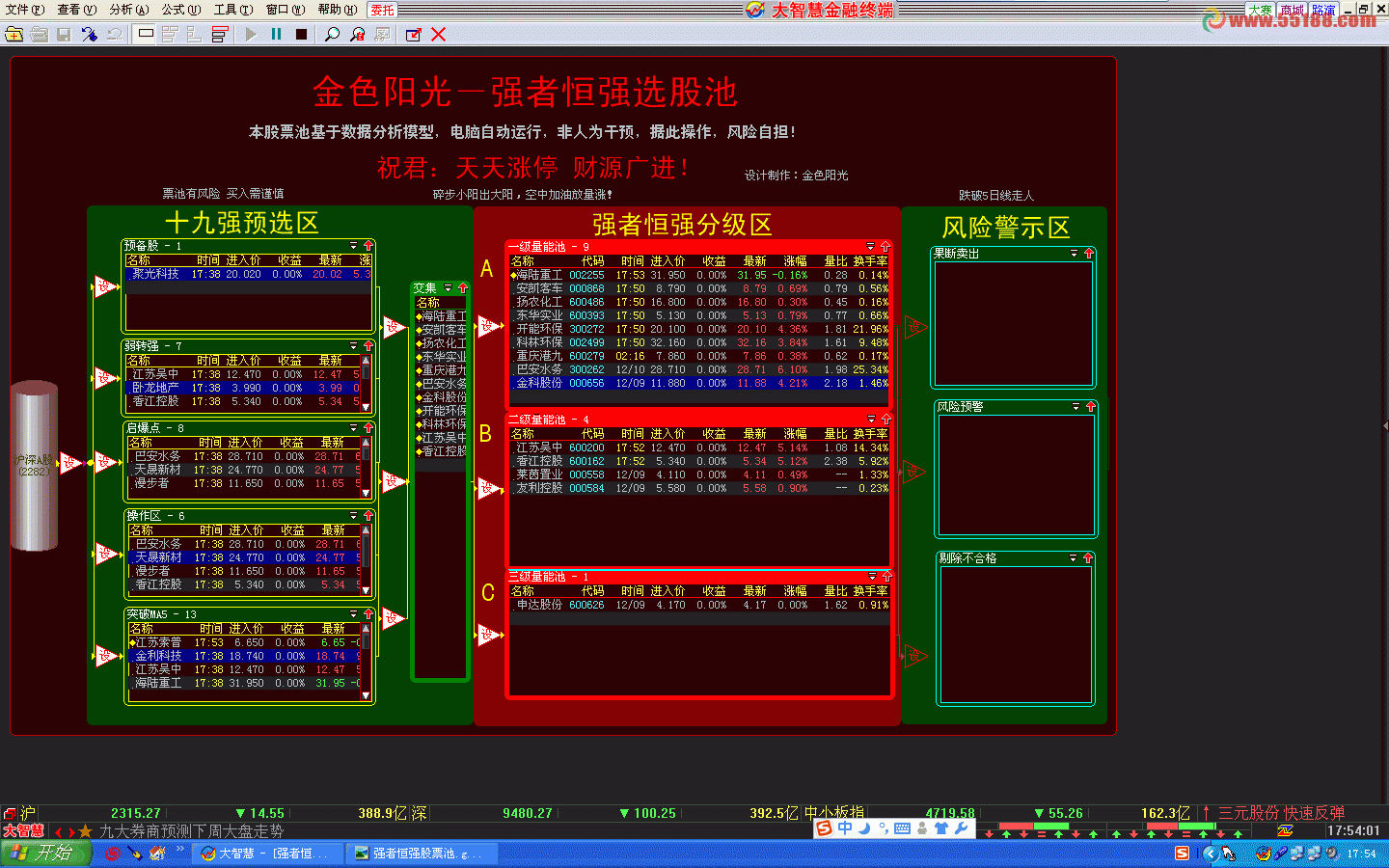Viewport: 1389px width, 868px height.
Task: Click the 大赛 link at top right
Action: pos(1260,10)
